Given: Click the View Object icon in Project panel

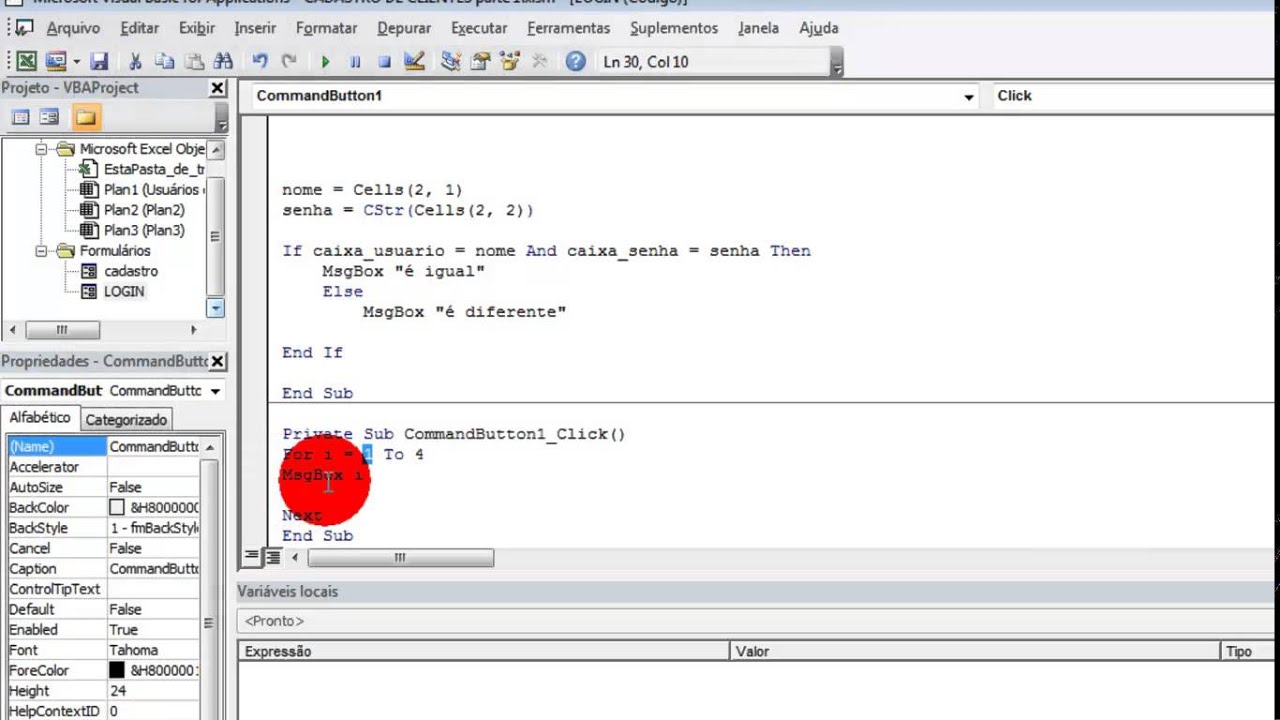Looking at the screenshot, I should pyautogui.click(x=49, y=118).
